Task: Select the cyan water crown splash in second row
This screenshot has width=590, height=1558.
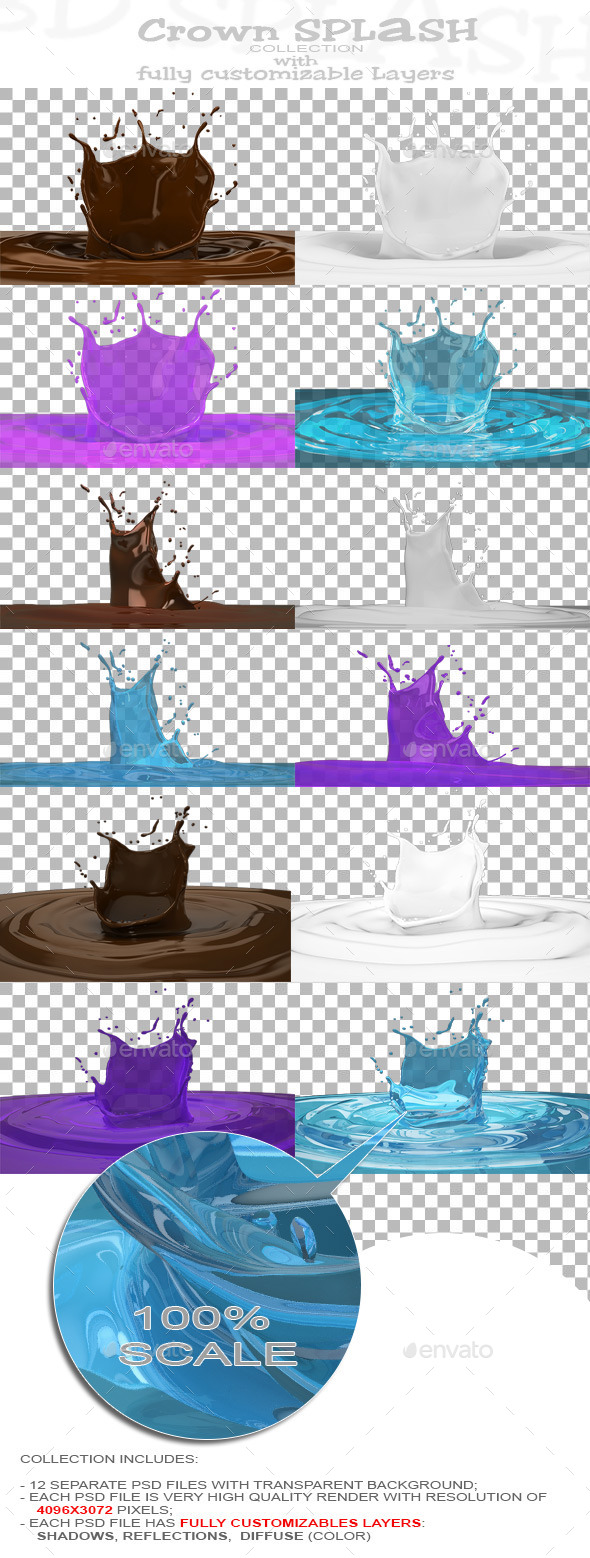Action: click(x=442, y=377)
